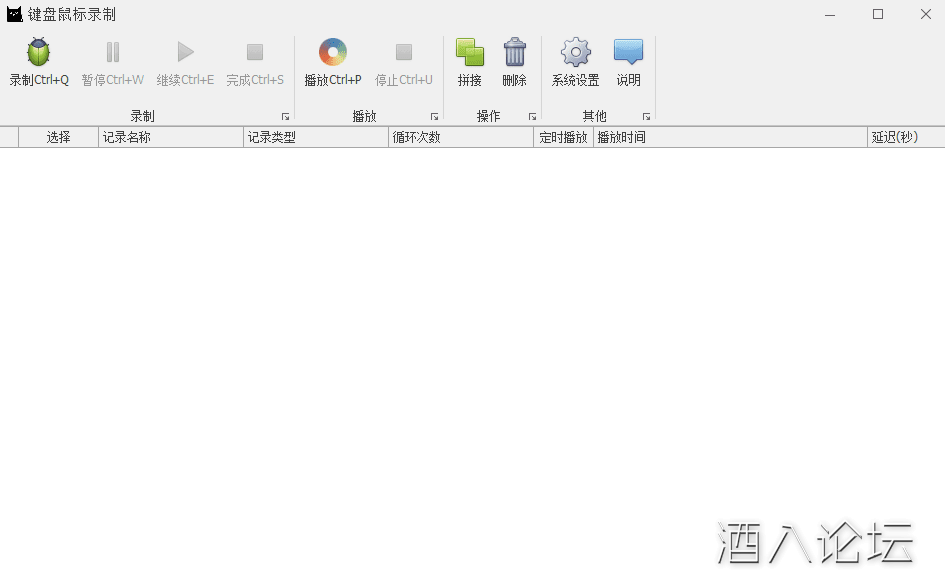Expand the 录制 group launcher arrow
Screen dimensions: 945x587
click(285, 117)
